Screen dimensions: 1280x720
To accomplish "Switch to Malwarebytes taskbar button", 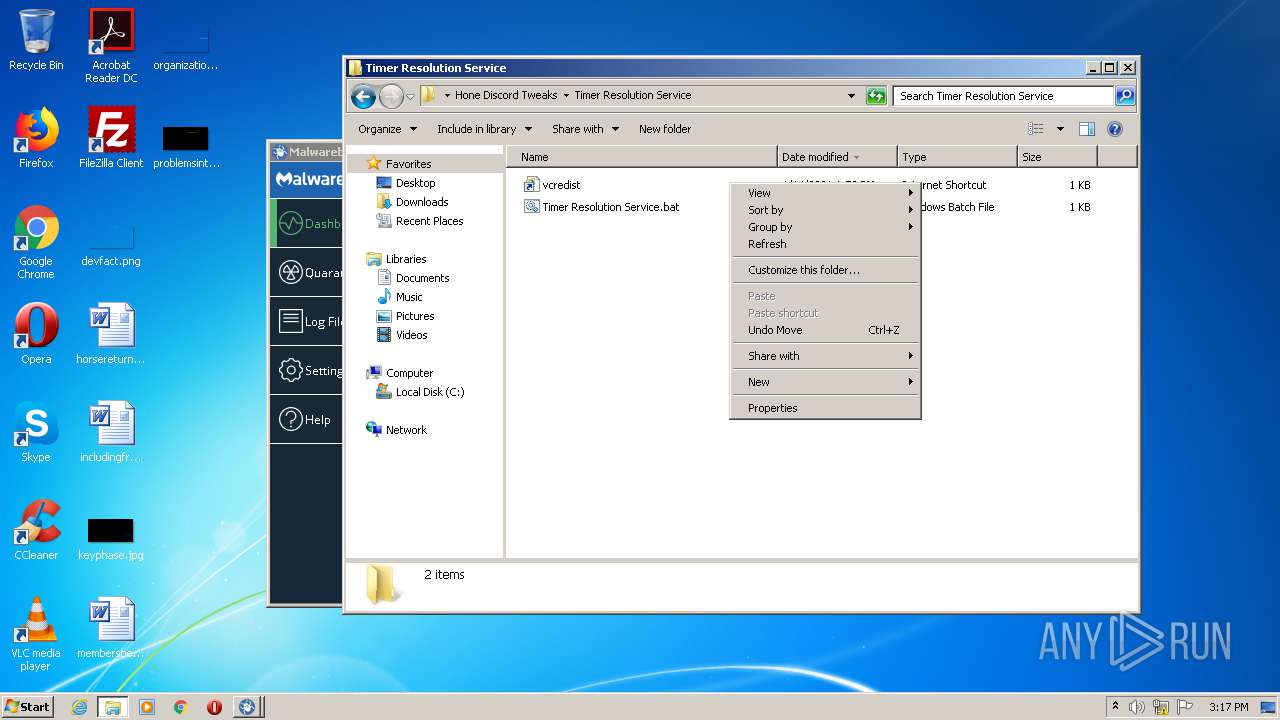I will click(247, 707).
